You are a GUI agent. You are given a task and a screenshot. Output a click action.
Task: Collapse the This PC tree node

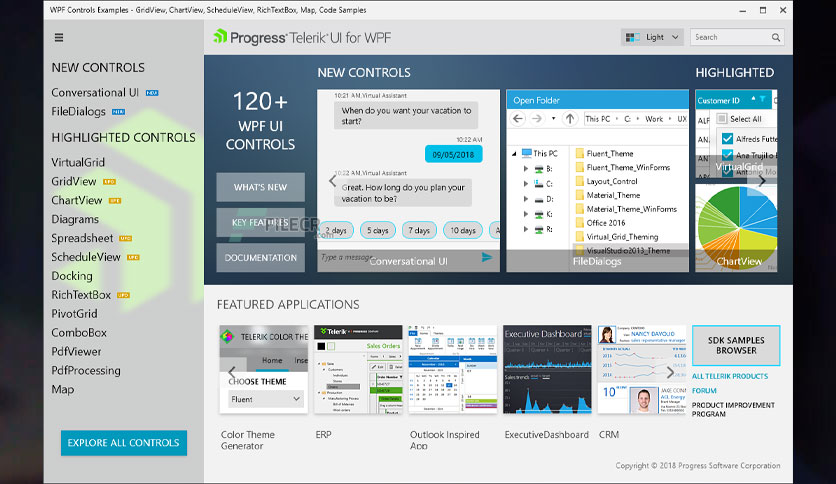[514, 154]
